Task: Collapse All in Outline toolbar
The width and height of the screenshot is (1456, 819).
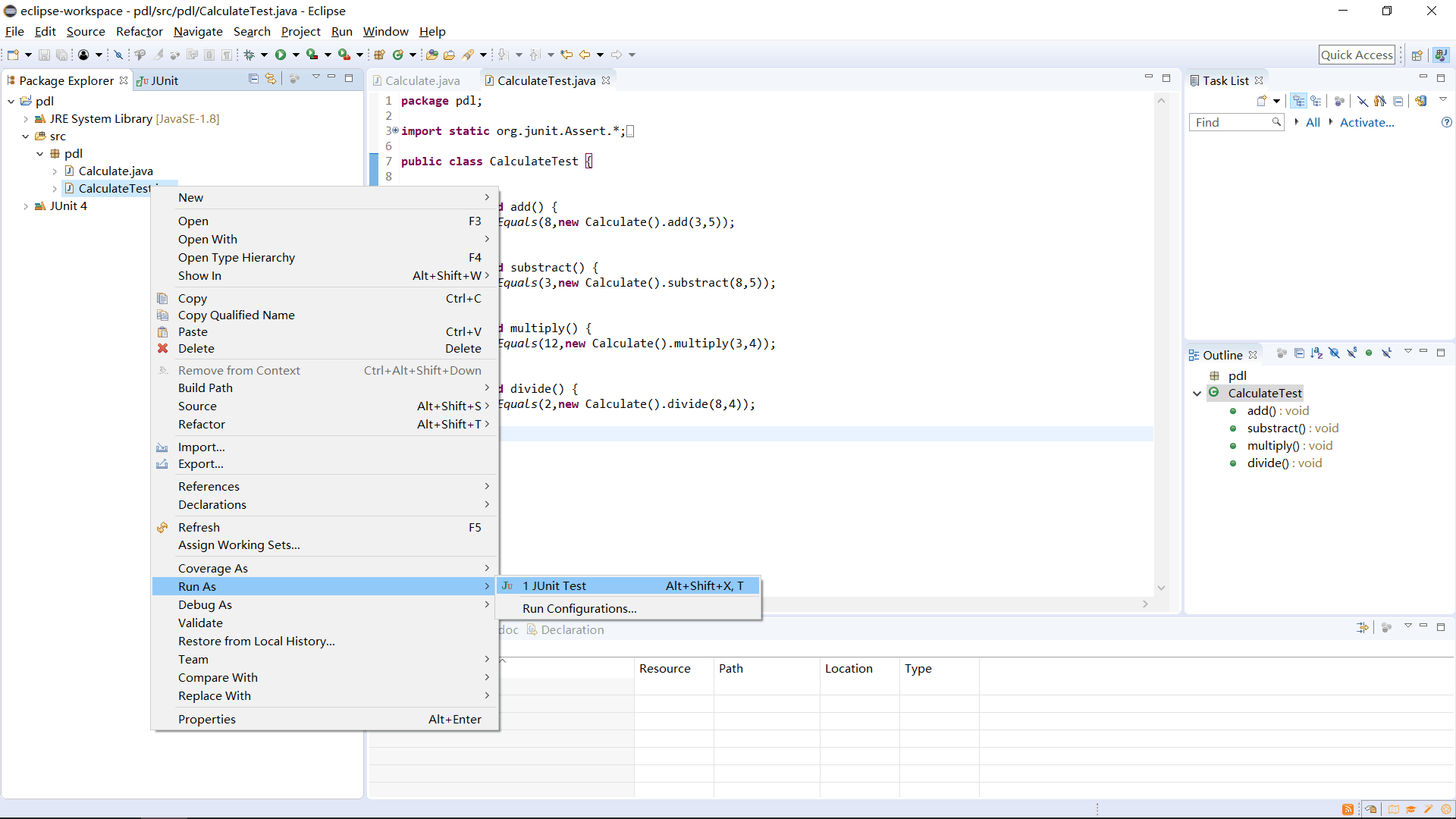Action: coord(1299,353)
